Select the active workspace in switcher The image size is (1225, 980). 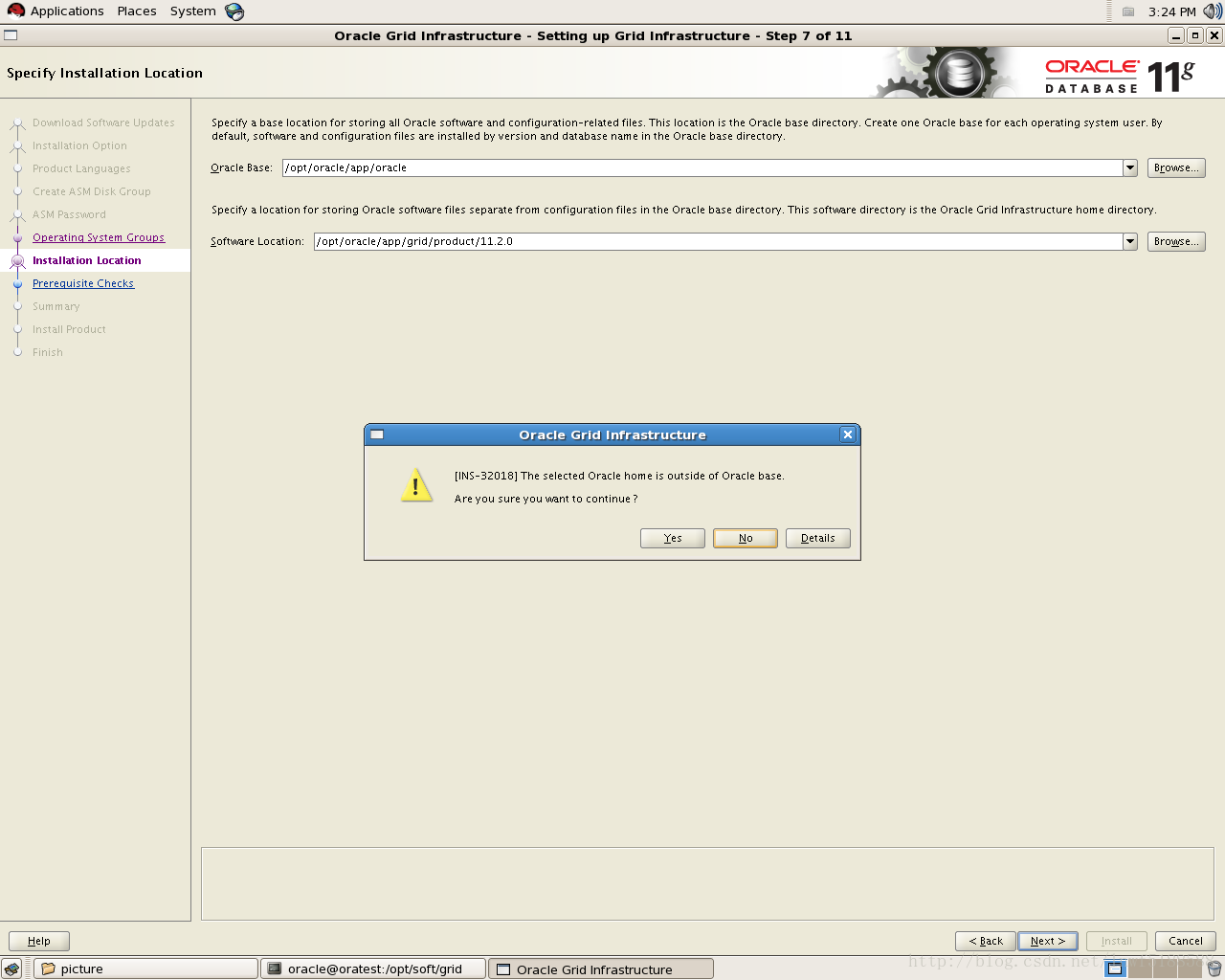pyautogui.click(x=1115, y=969)
